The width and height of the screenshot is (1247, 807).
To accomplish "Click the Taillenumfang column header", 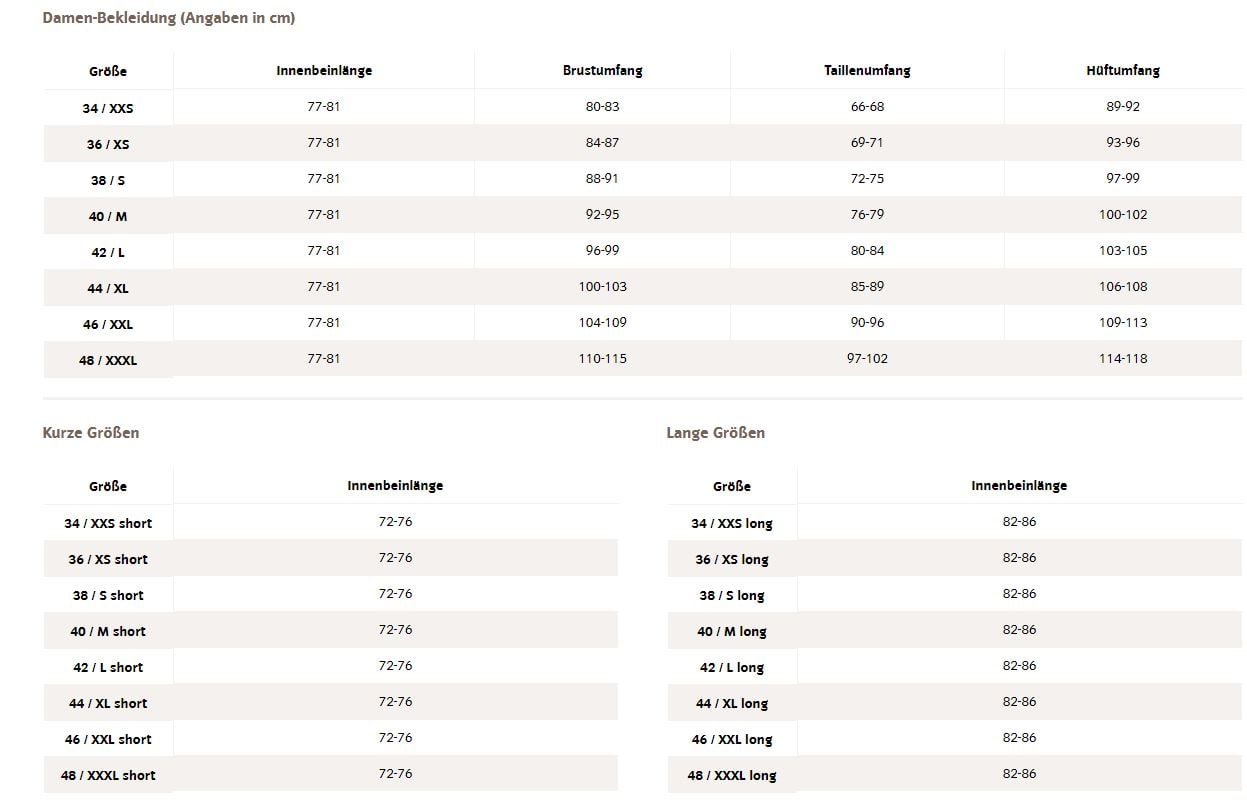I will (867, 71).
